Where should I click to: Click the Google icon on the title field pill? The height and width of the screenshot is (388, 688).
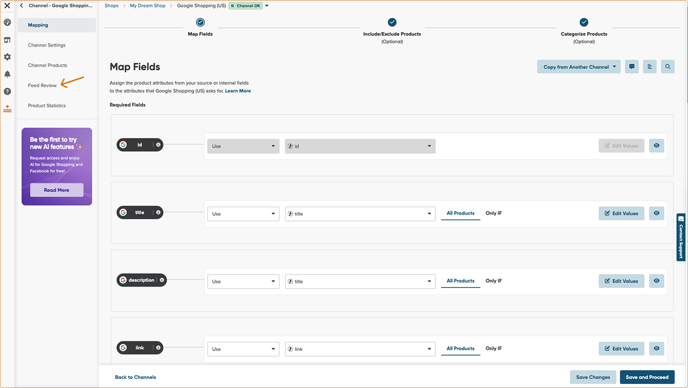pos(123,212)
